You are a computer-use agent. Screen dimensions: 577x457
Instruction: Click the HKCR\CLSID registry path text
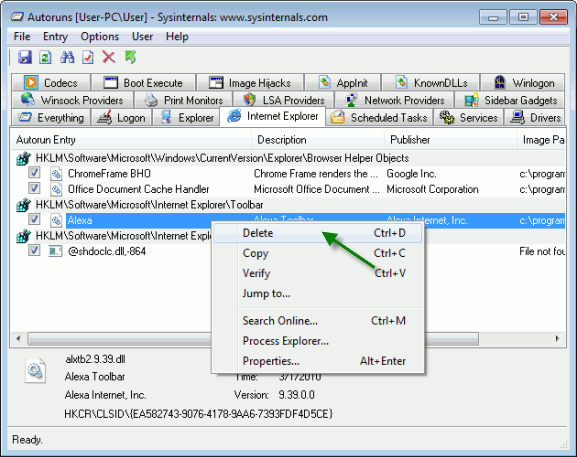(198, 414)
